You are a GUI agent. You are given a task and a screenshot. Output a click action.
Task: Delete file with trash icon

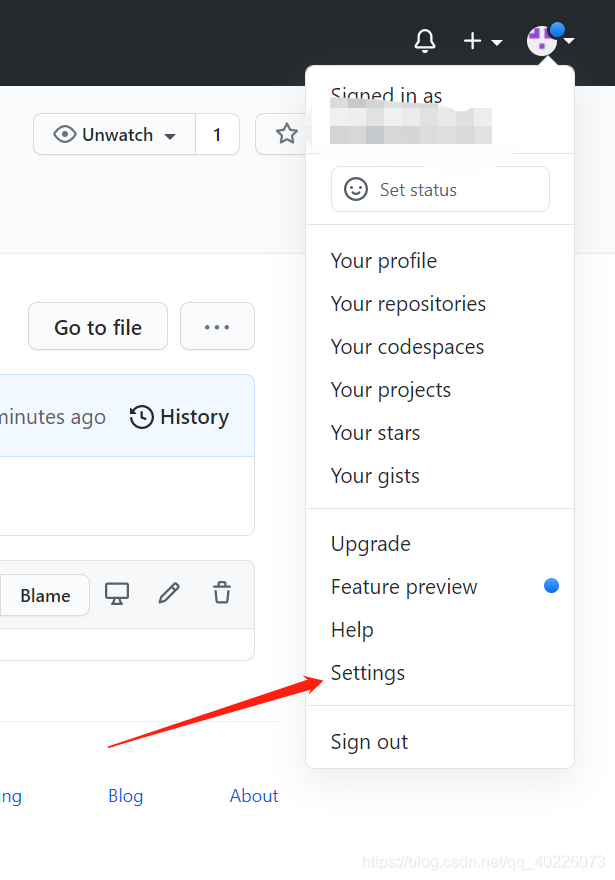[x=222, y=593]
